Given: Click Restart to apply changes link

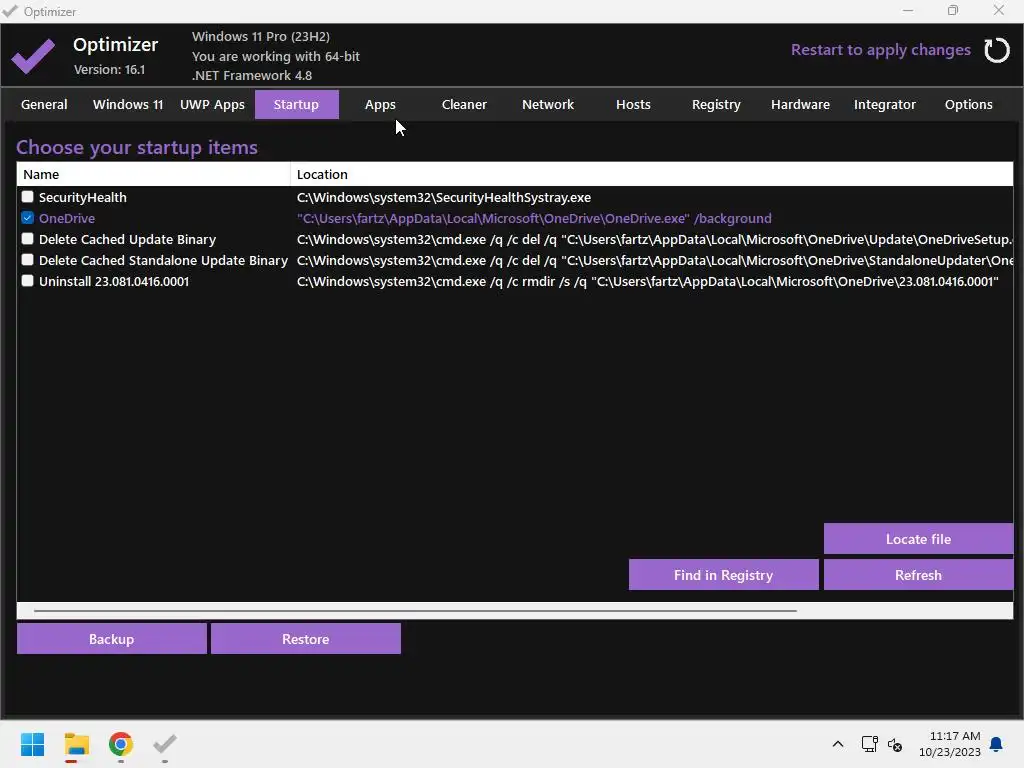Looking at the screenshot, I should pos(880,50).
